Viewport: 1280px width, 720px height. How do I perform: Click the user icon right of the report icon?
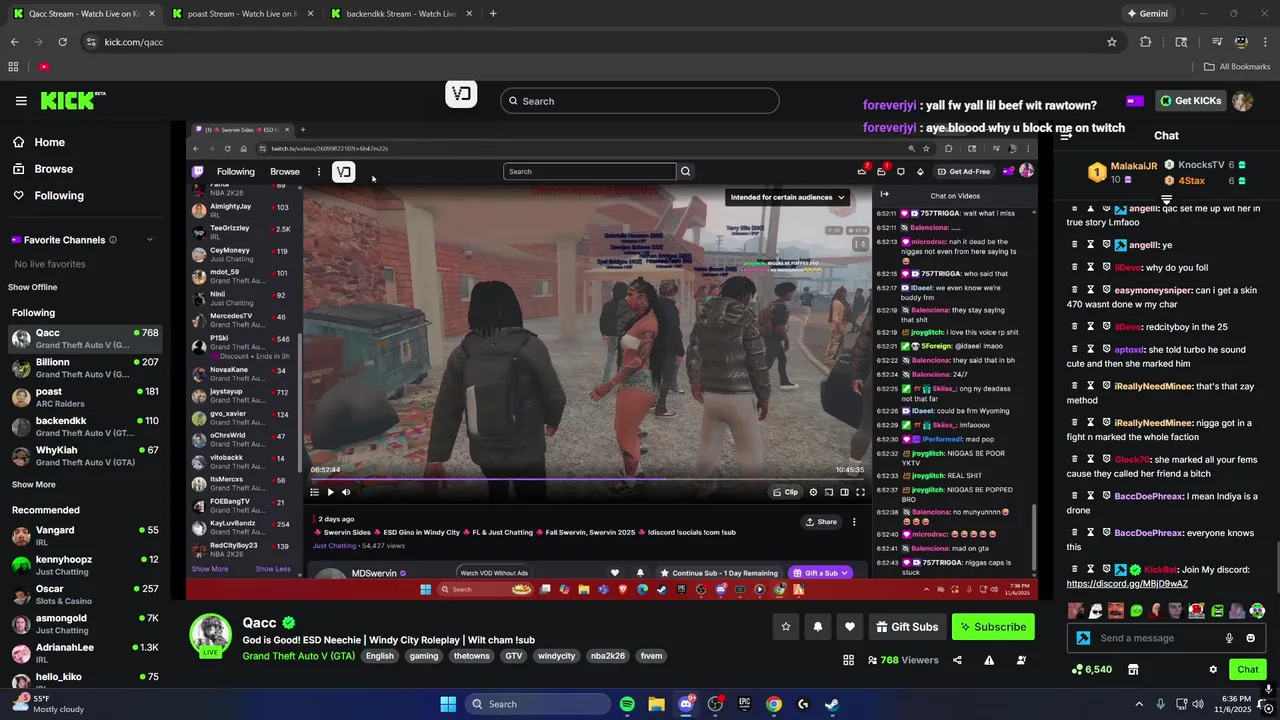coord(1021,660)
